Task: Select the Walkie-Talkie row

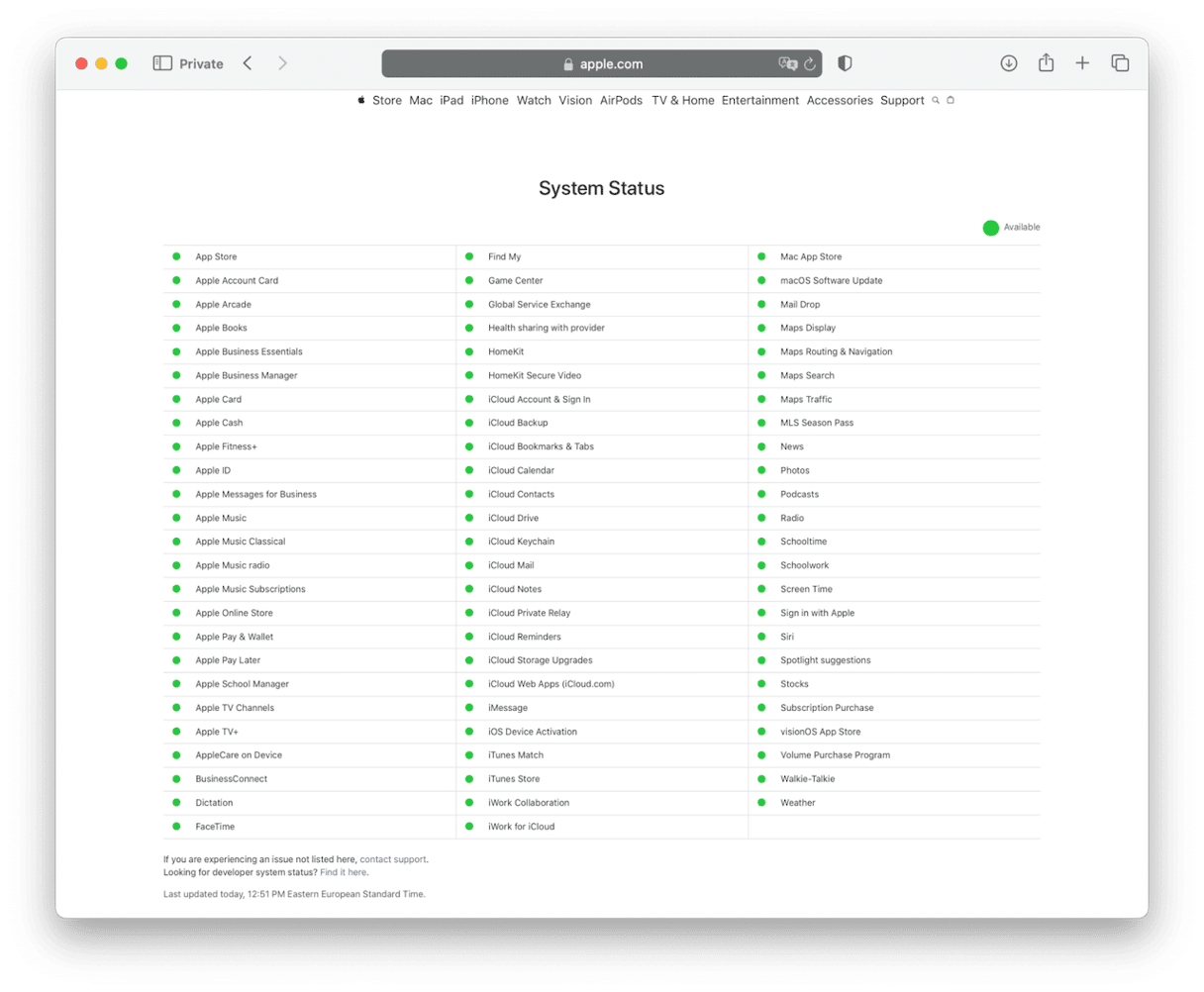Action: [894, 779]
